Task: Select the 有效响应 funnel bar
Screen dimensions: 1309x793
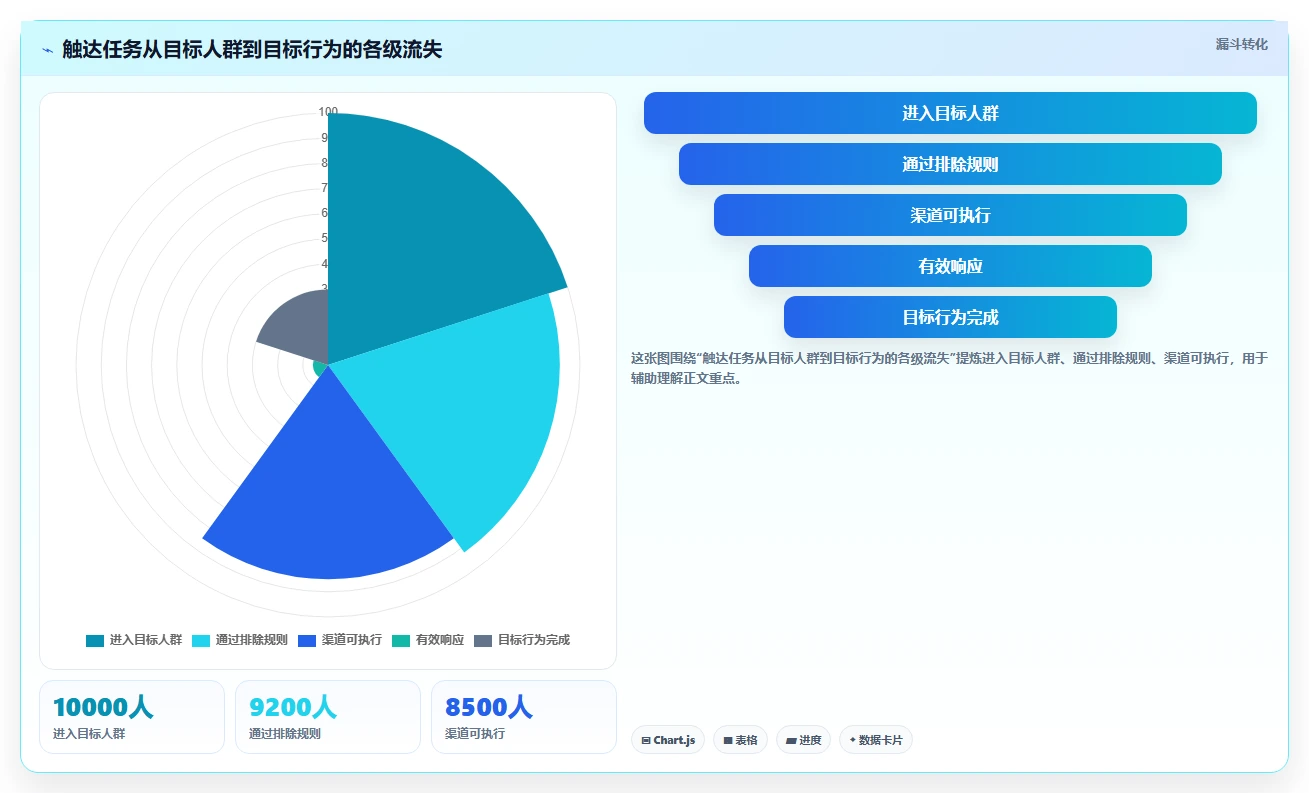Action: [950, 266]
